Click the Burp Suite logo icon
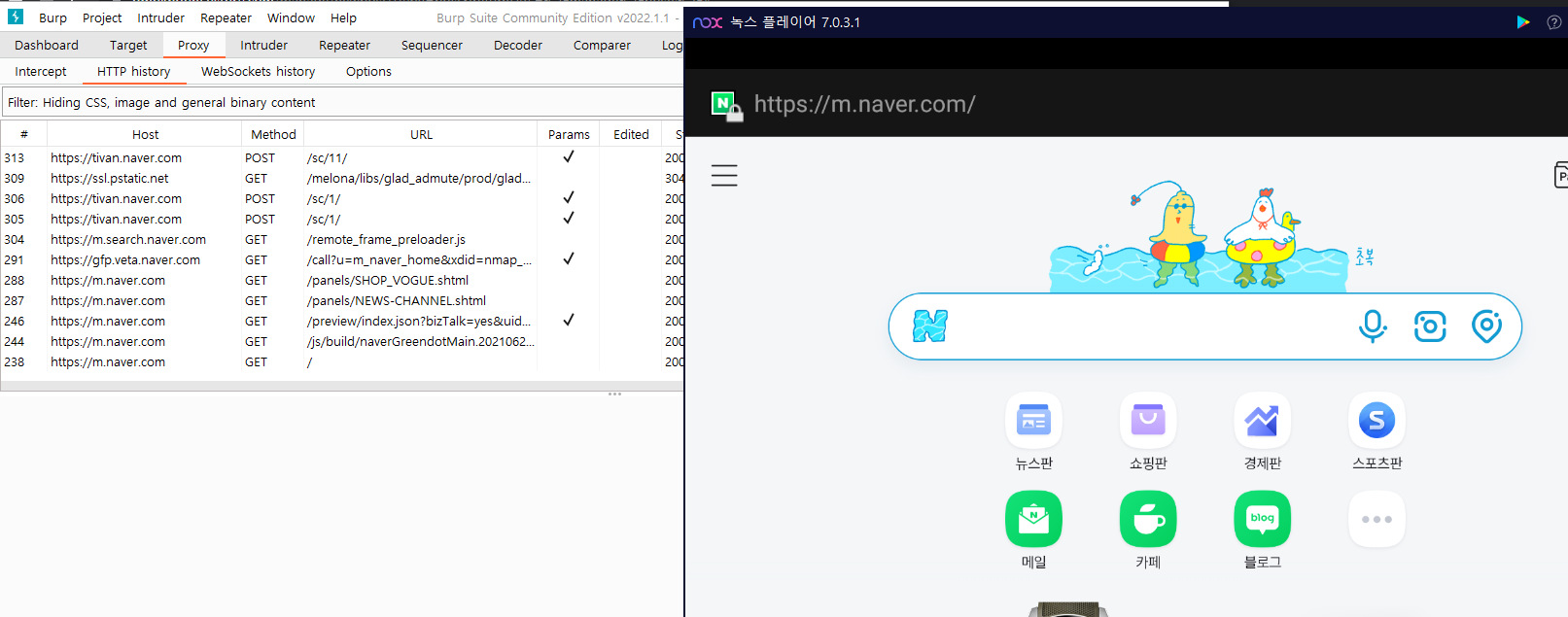1568x617 pixels. click(x=16, y=17)
